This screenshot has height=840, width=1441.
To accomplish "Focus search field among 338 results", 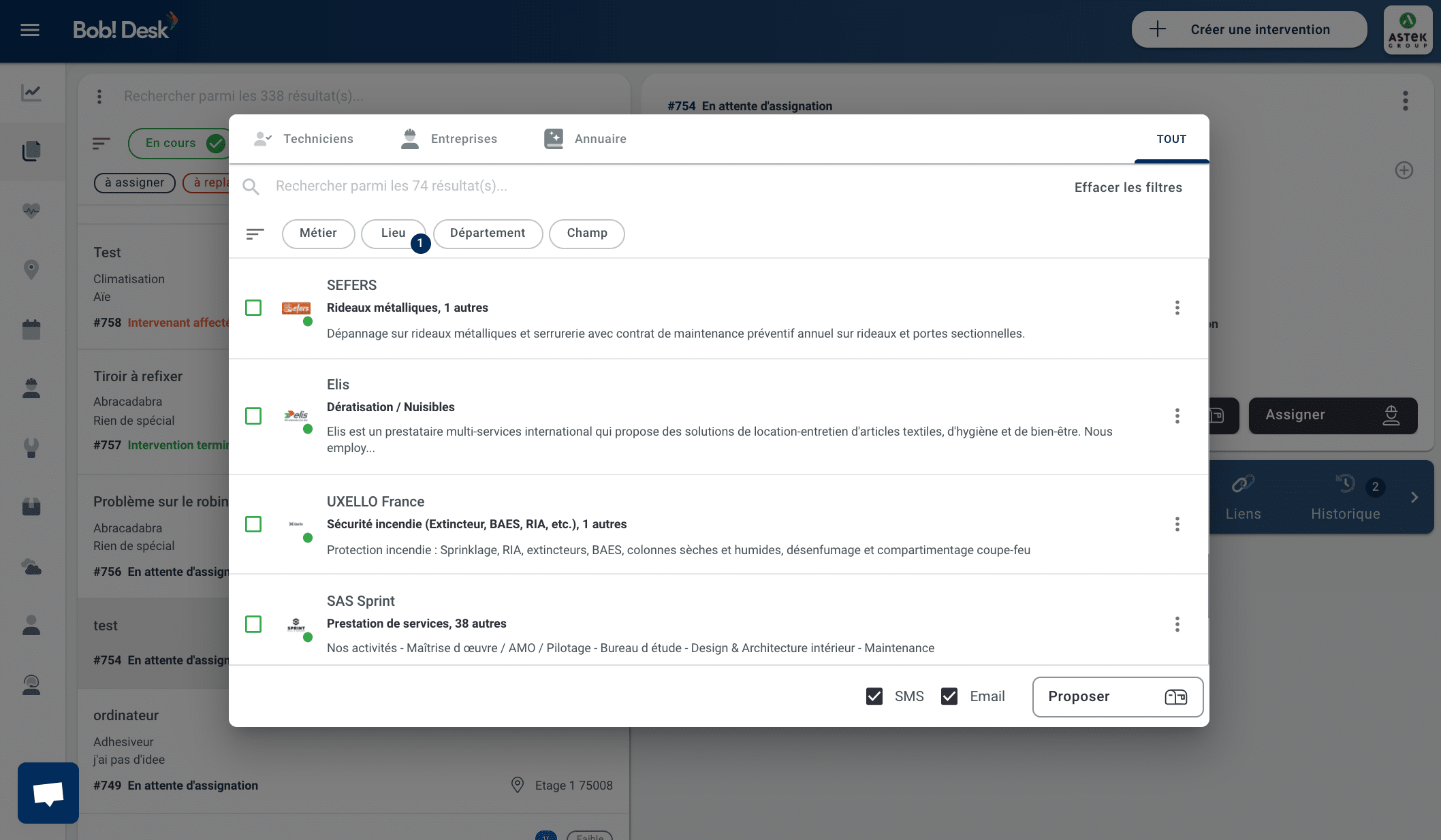I will point(368,96).
